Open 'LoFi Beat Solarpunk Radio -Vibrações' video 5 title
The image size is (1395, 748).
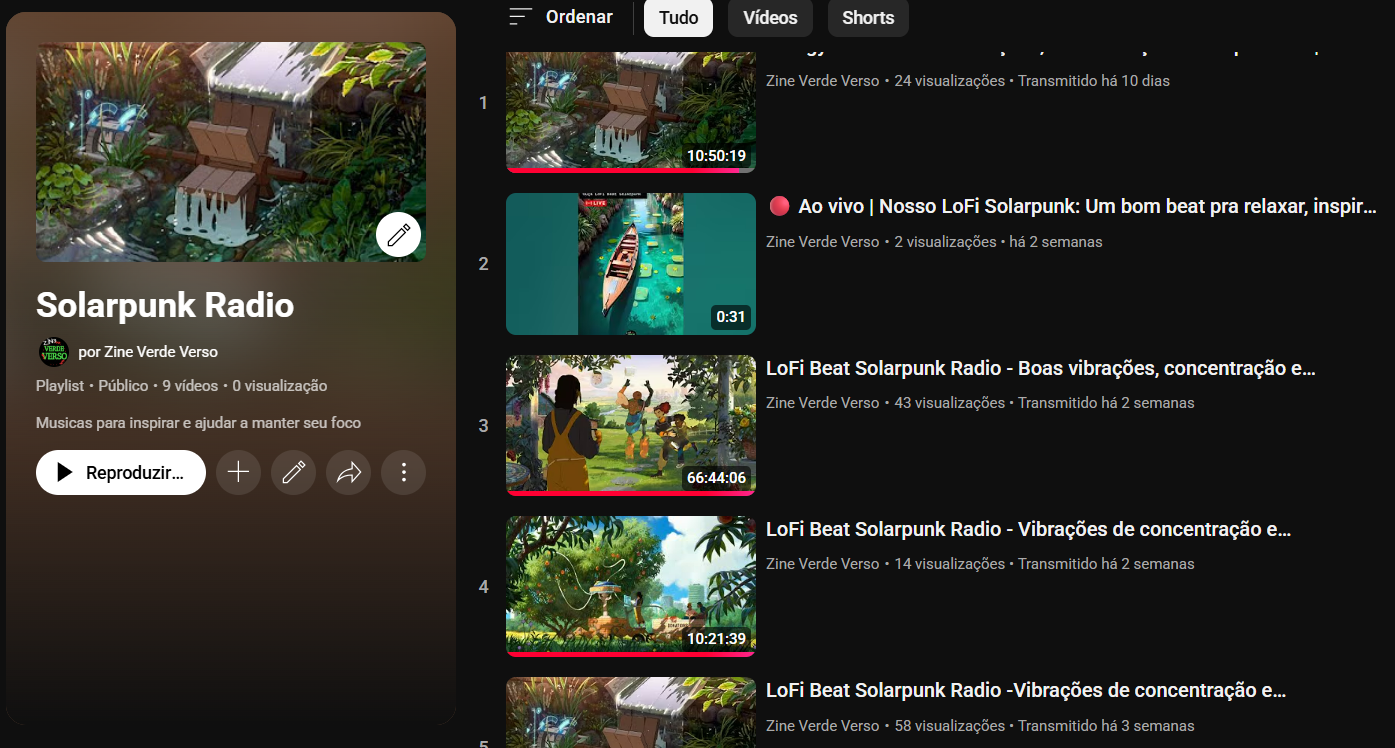[x=1026, y=690]
